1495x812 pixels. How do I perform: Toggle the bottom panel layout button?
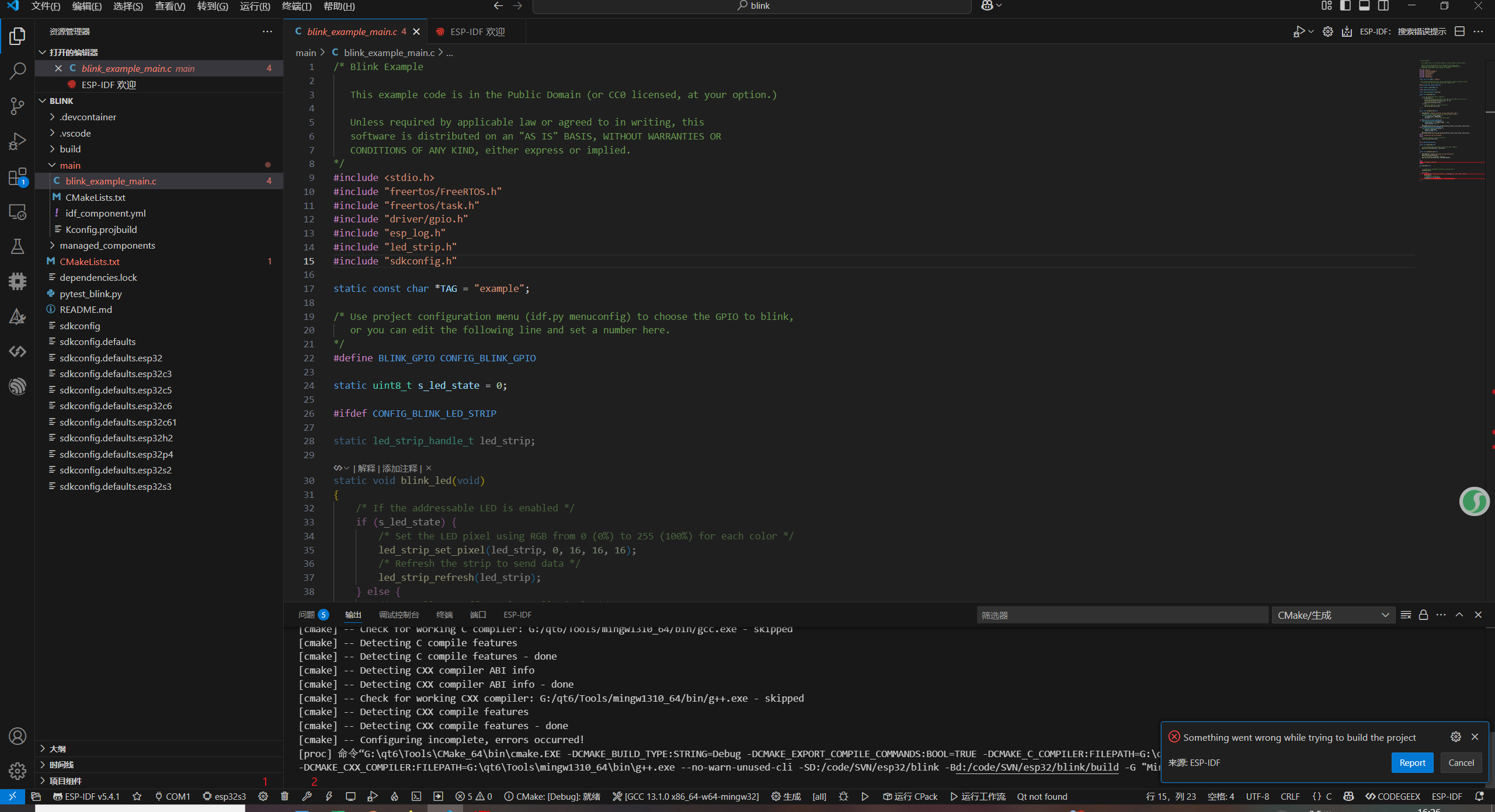tap(1364, 6)
